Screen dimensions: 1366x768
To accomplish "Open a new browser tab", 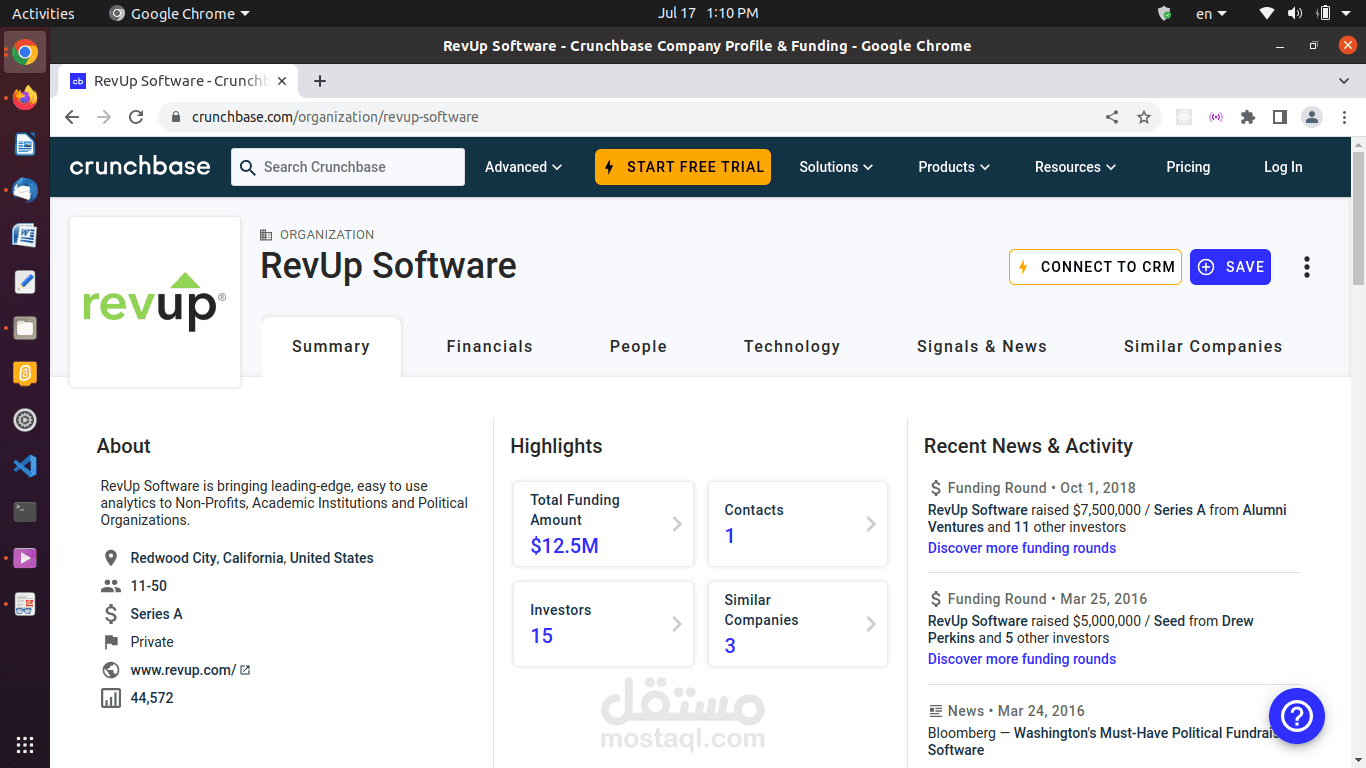I will click(320, 81).
